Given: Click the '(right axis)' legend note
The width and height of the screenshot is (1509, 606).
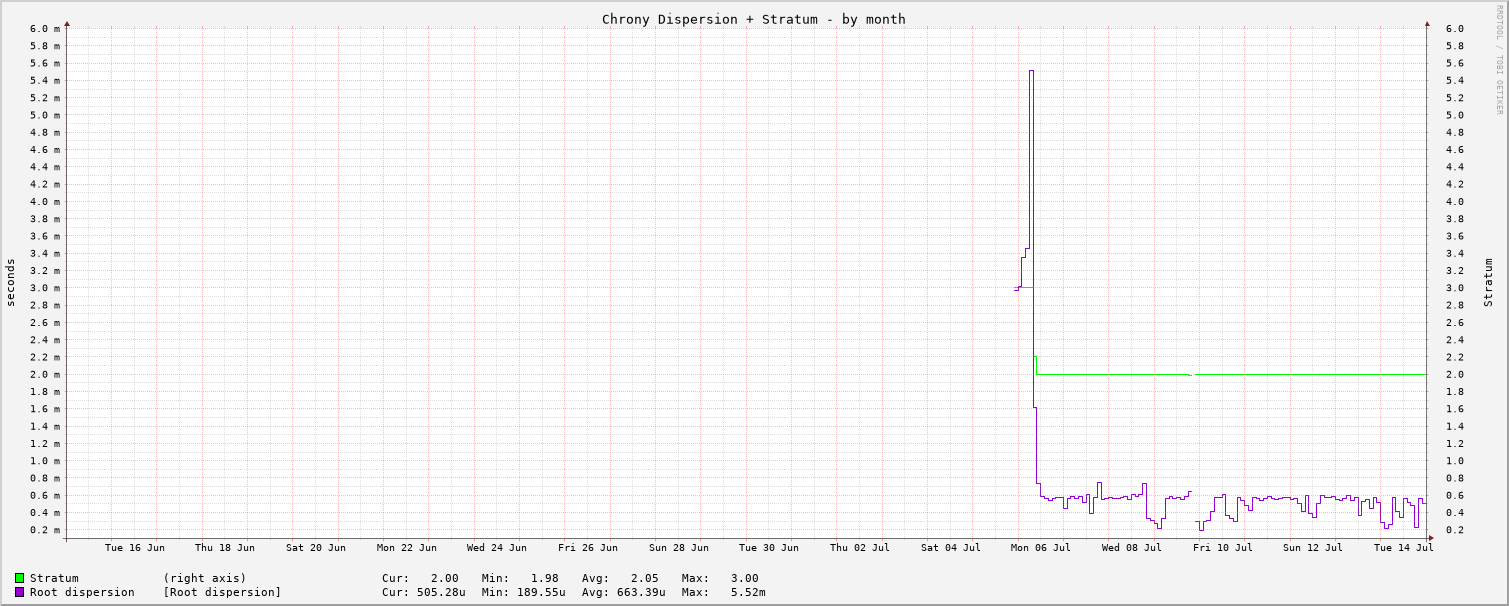Looking at the screenshot, I should (205, 578).
